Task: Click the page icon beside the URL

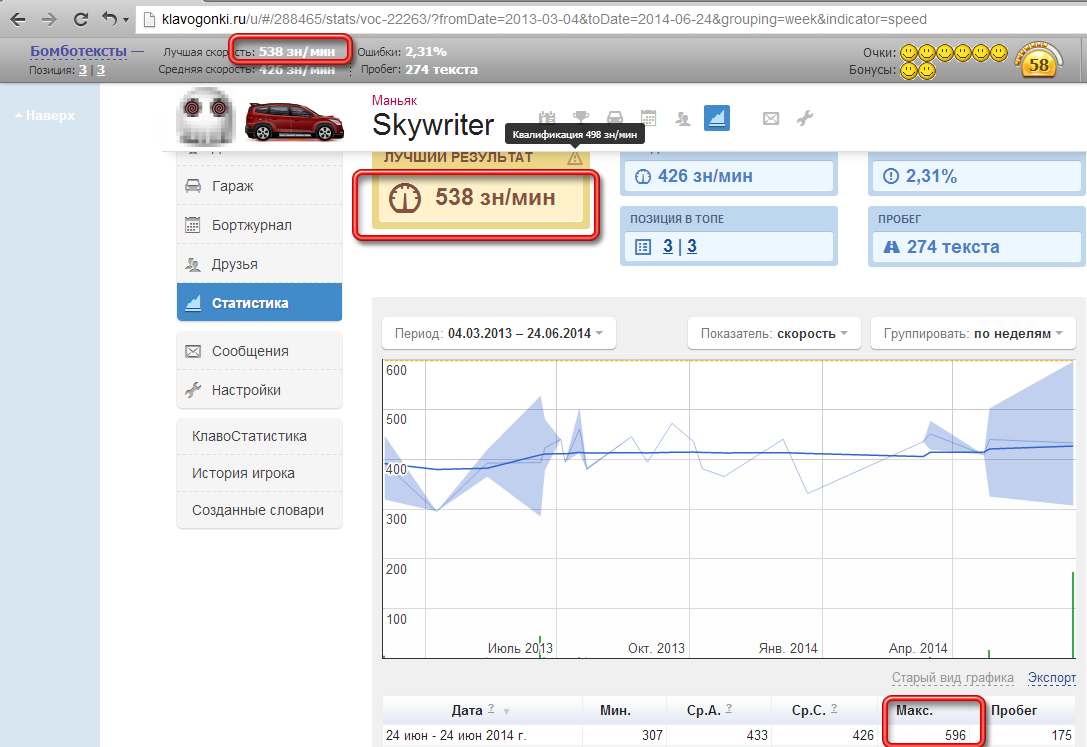Action: coord(149,19)
